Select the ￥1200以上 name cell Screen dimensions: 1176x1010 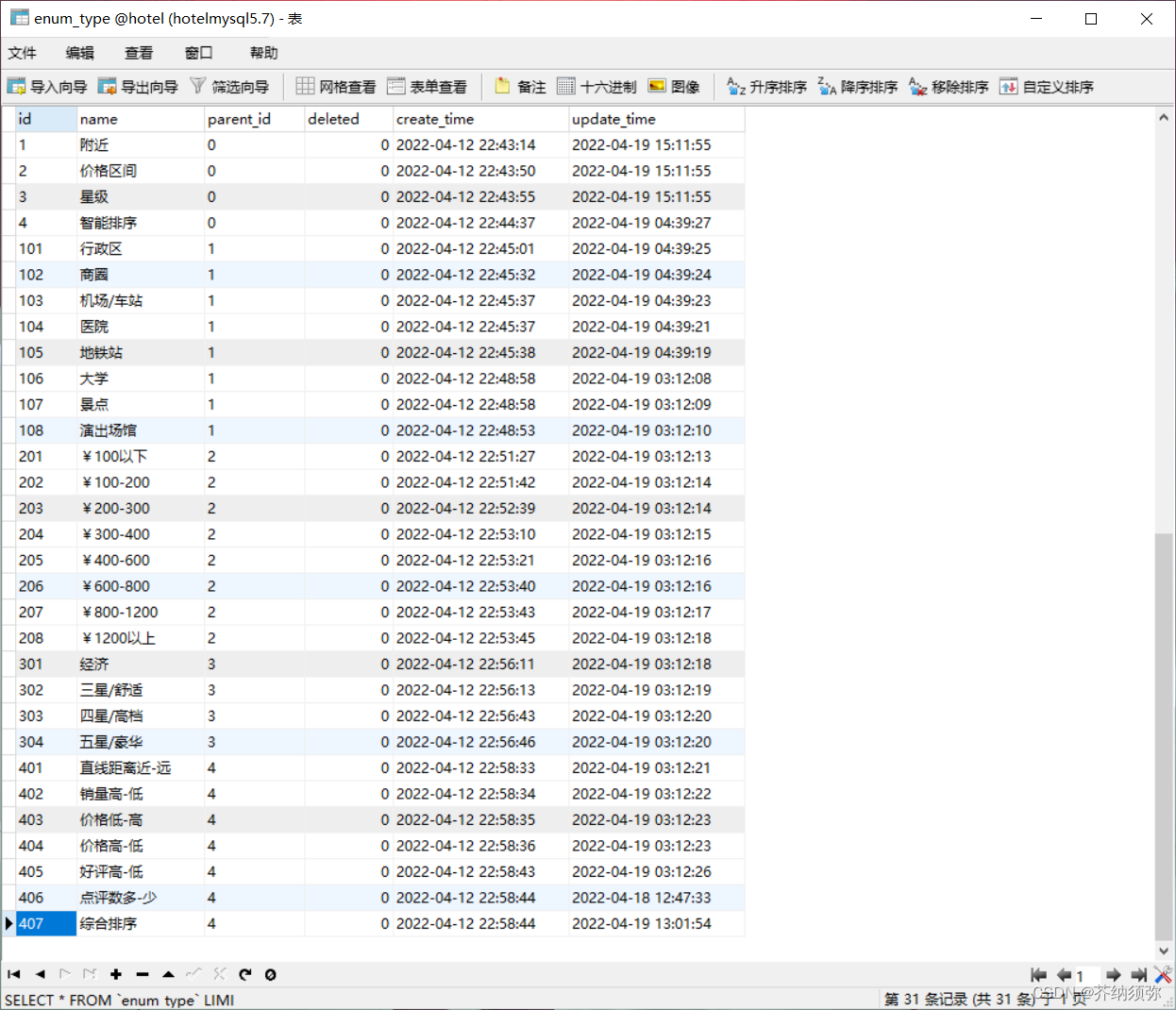141,638
